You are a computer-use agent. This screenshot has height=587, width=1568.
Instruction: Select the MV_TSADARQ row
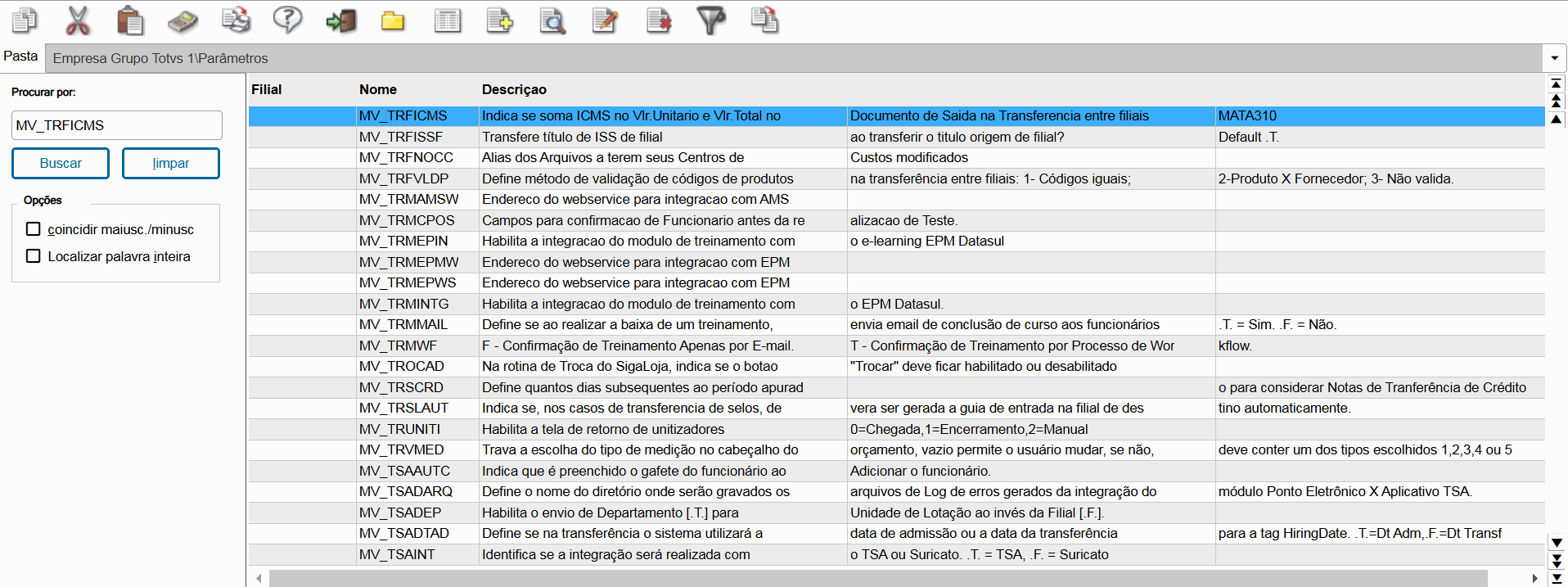click(897, 491)
